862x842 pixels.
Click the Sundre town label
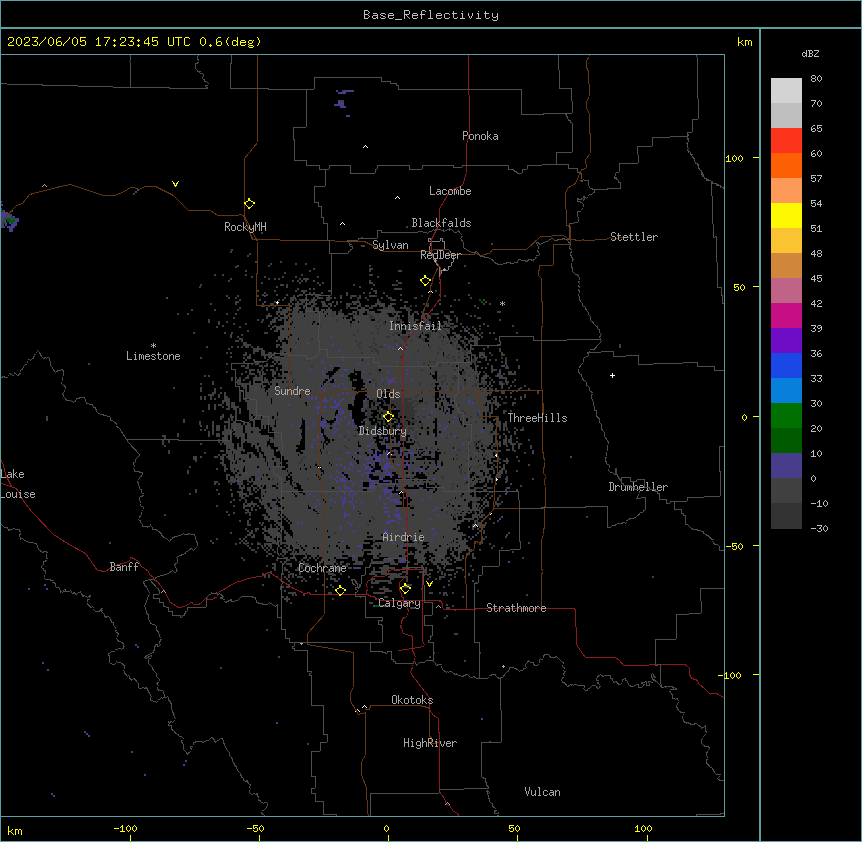coord(292,391)
